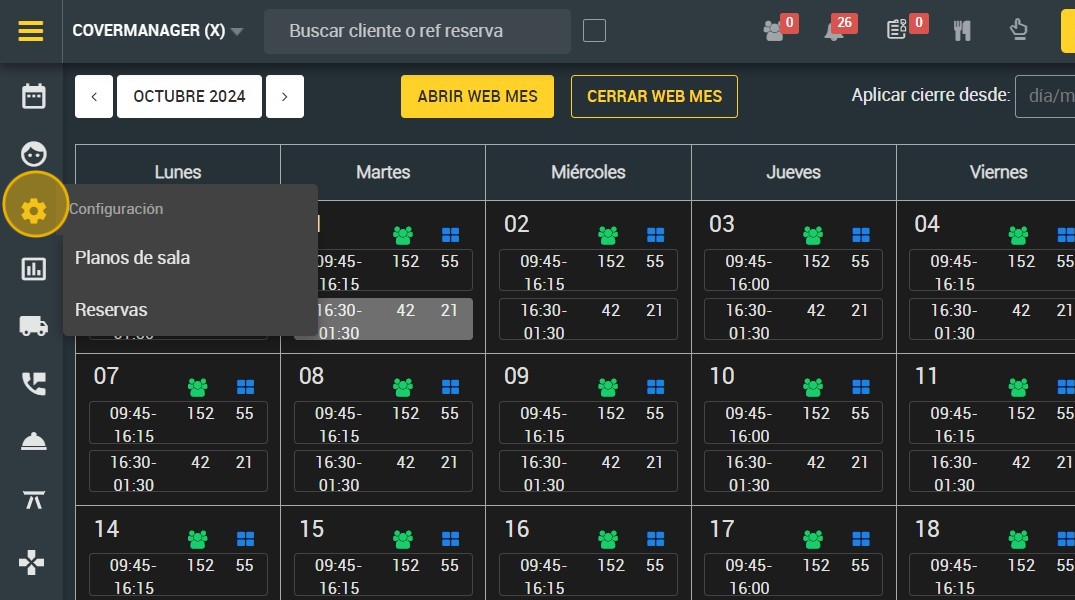
Task: Select 09:45-16:15 shift on day 02
Action: (588, 270)
